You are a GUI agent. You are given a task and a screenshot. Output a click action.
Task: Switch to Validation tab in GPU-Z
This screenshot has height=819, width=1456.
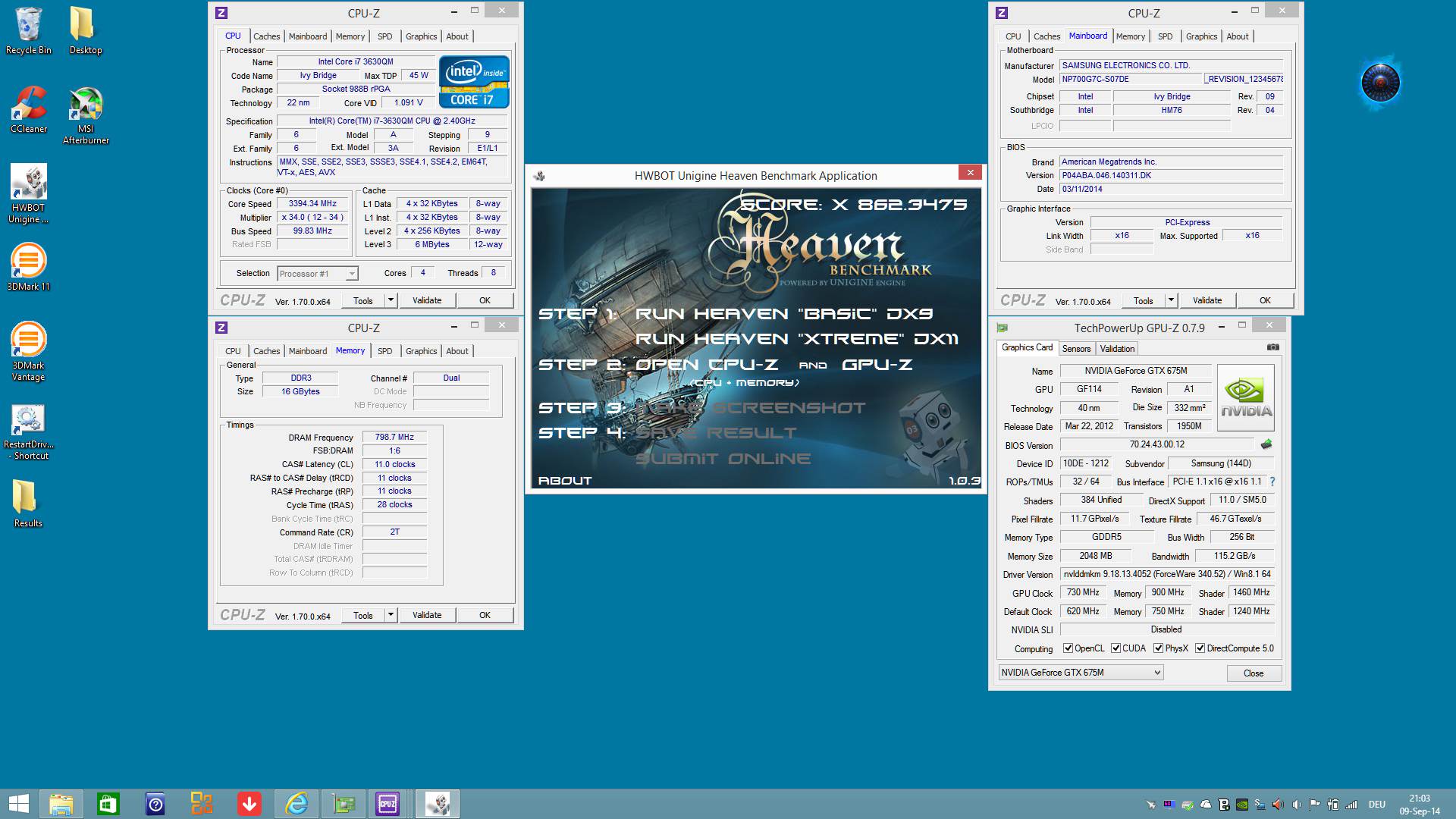click(1117, 349)
